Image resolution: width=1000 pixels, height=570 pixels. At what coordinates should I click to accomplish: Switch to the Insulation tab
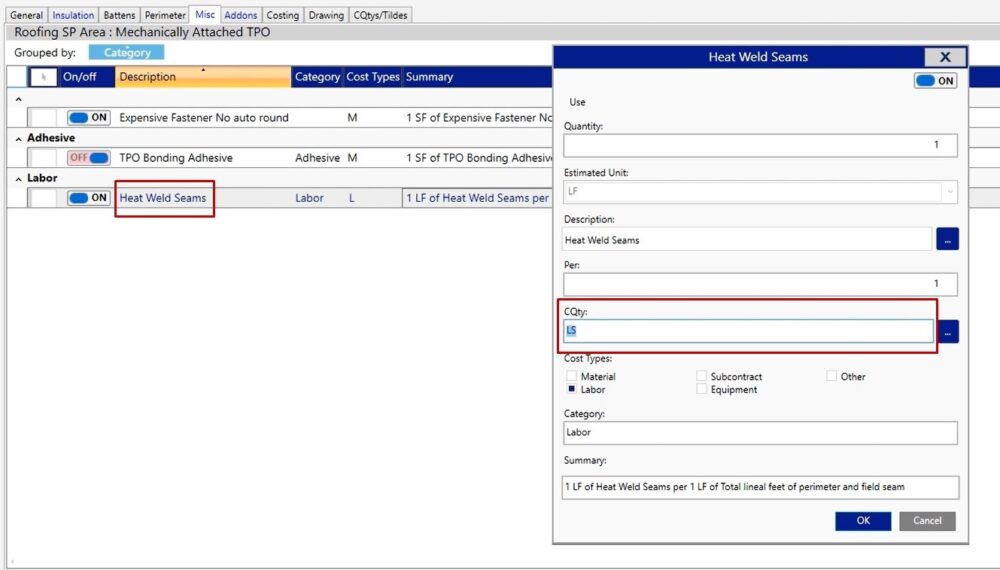73,15
